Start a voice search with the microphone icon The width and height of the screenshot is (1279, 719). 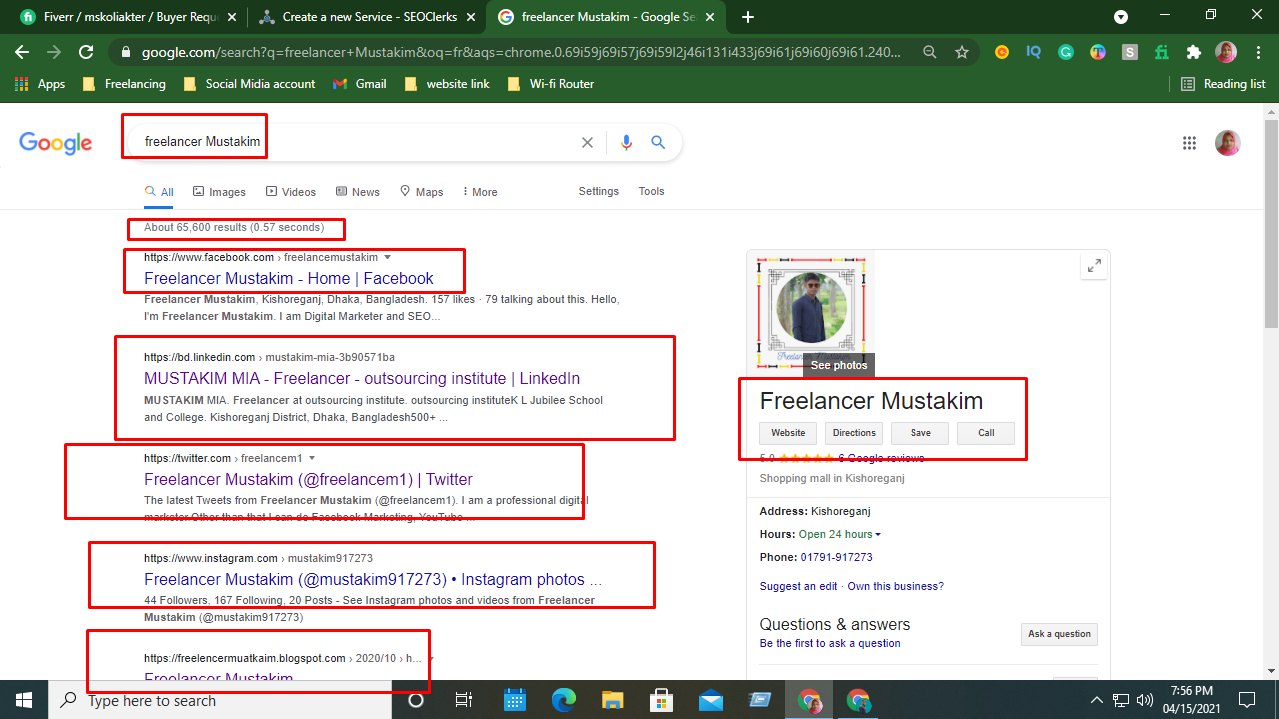(626, 142)
